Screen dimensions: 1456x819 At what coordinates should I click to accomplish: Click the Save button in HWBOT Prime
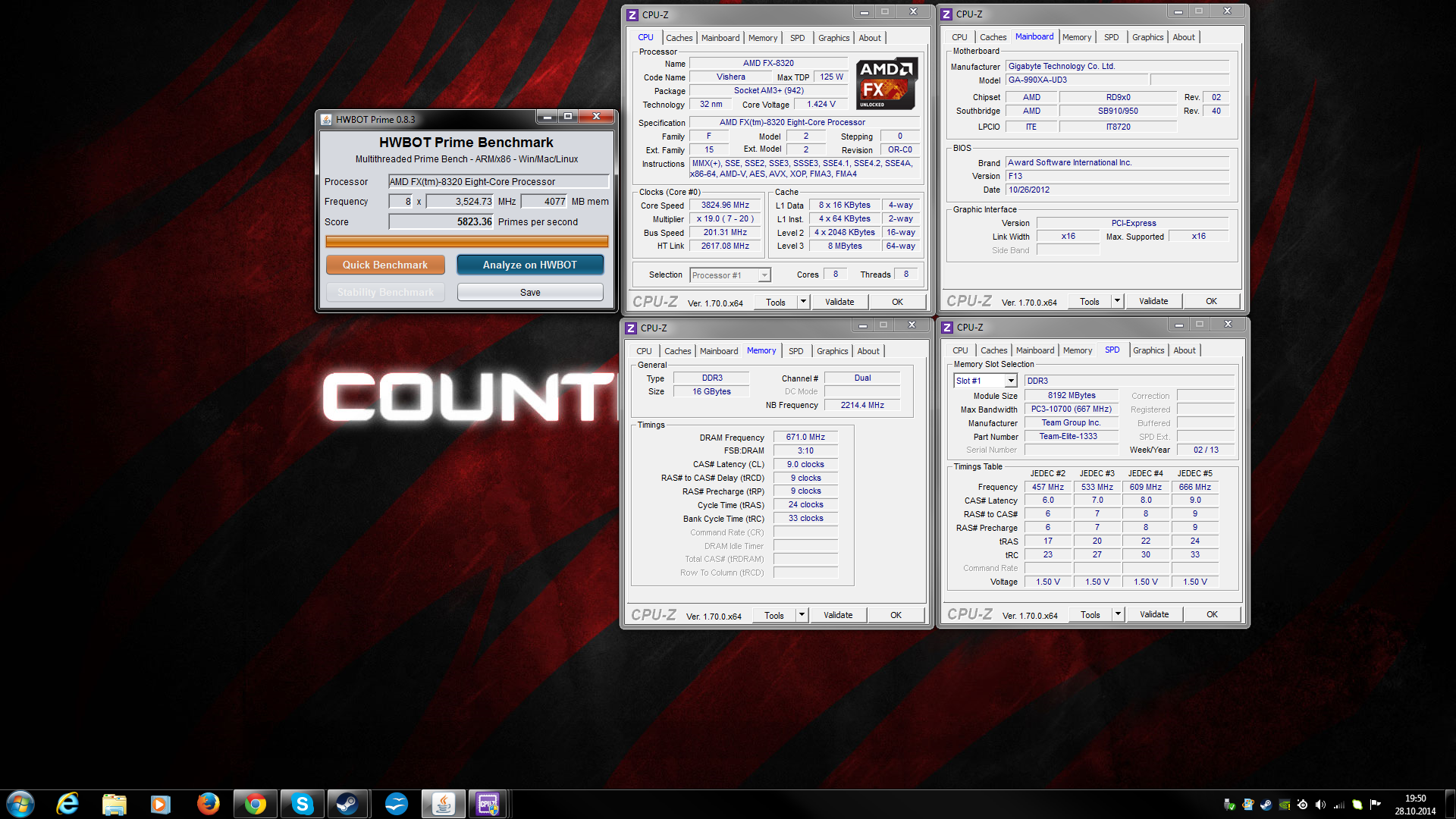(530, 292)
